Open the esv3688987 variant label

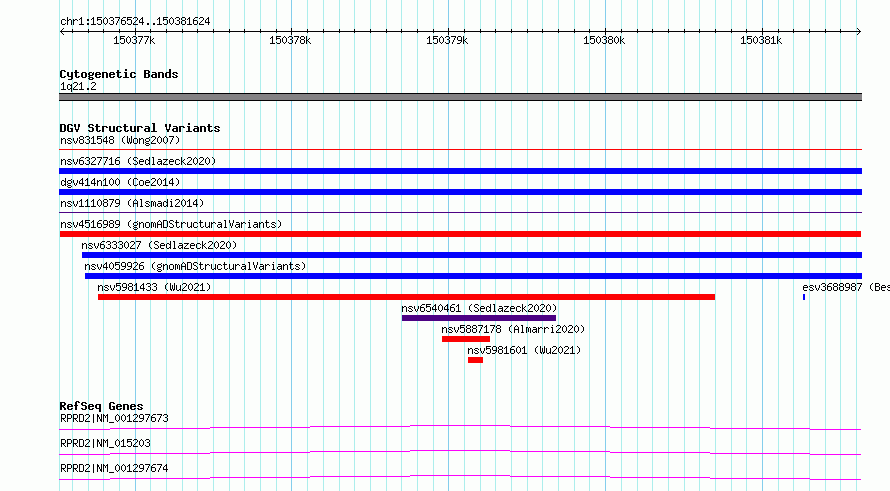(846, 287)
